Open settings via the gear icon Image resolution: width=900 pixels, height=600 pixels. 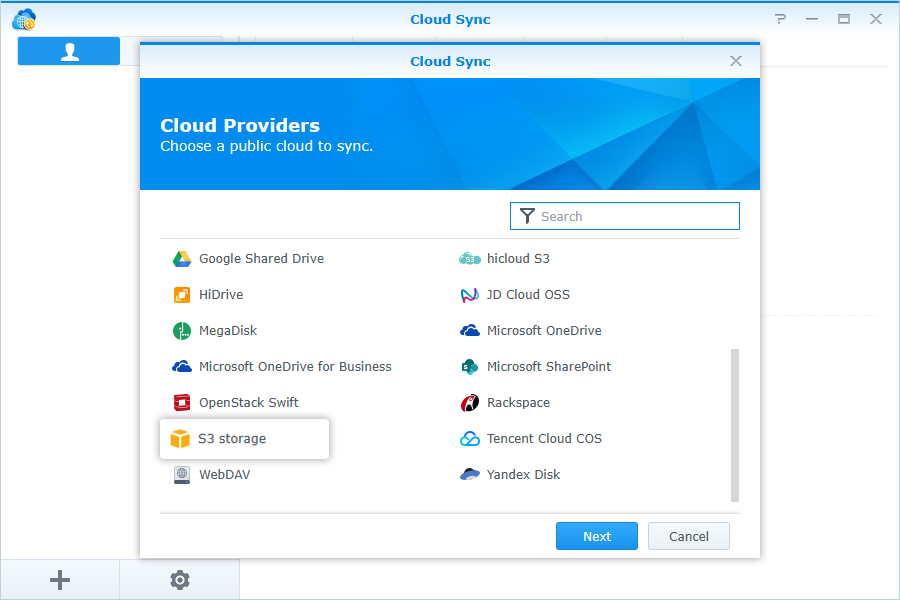[180, 580]
